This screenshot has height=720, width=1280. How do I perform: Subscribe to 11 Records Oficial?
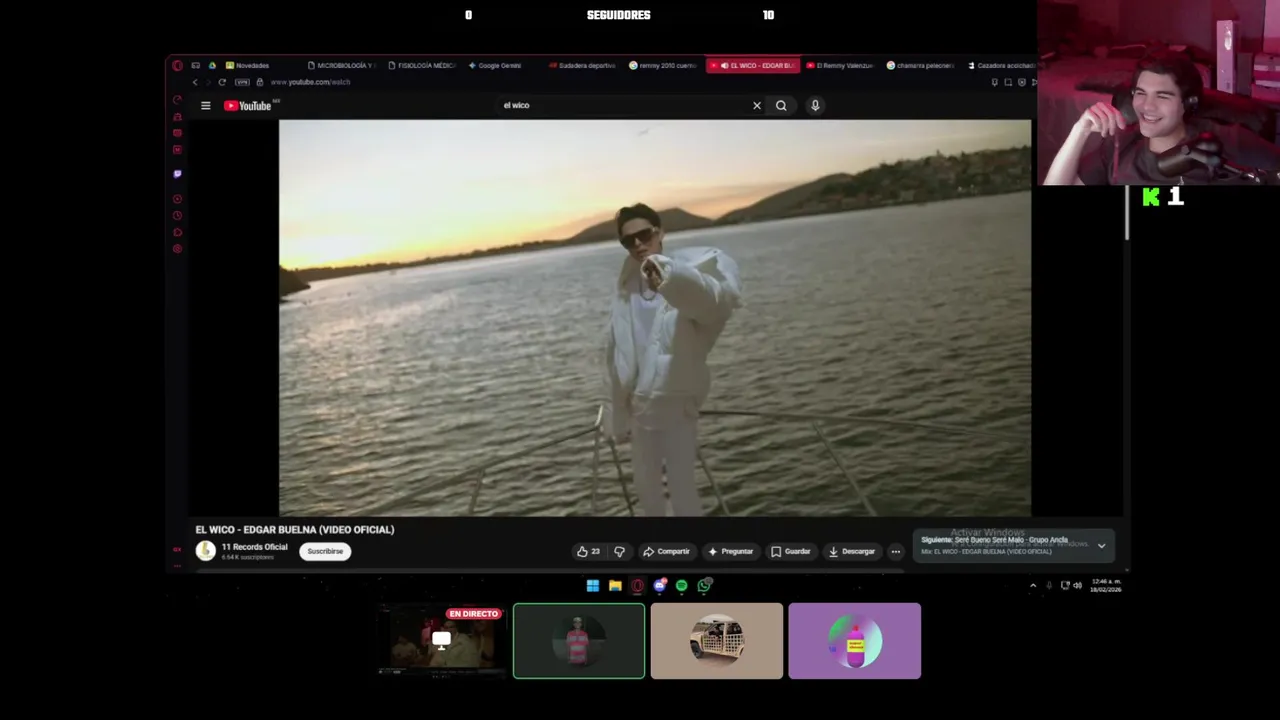pos(325,551)
